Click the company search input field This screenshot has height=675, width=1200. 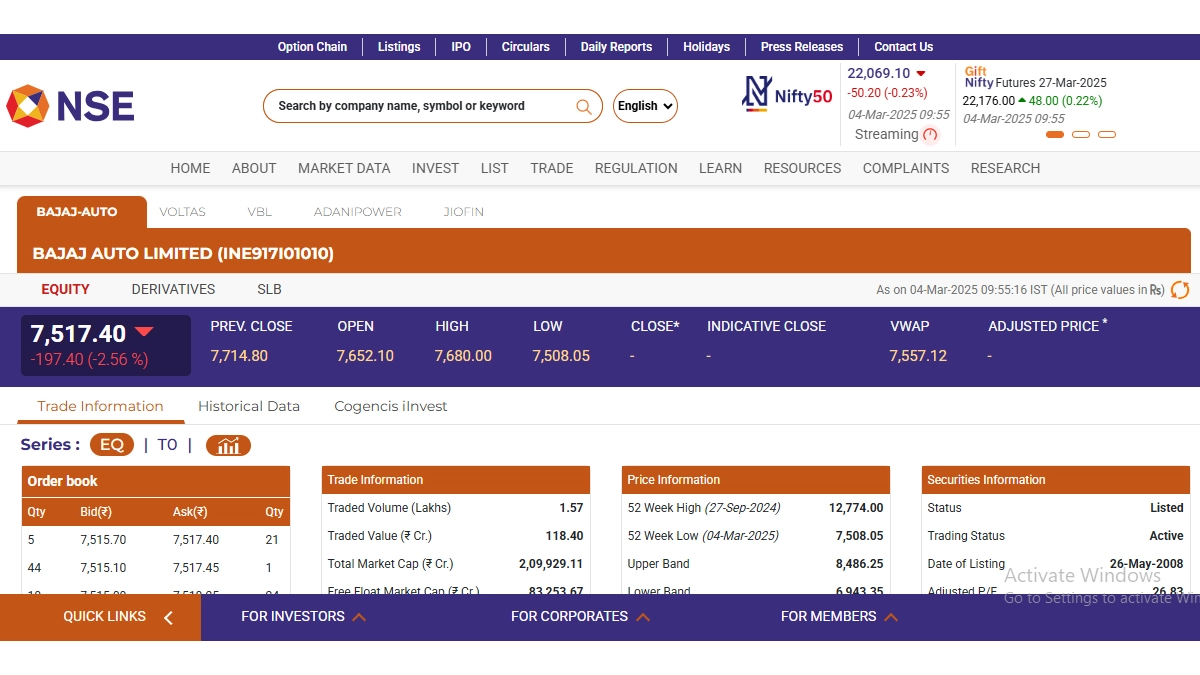pyautogui.click(x=420, y=106)
